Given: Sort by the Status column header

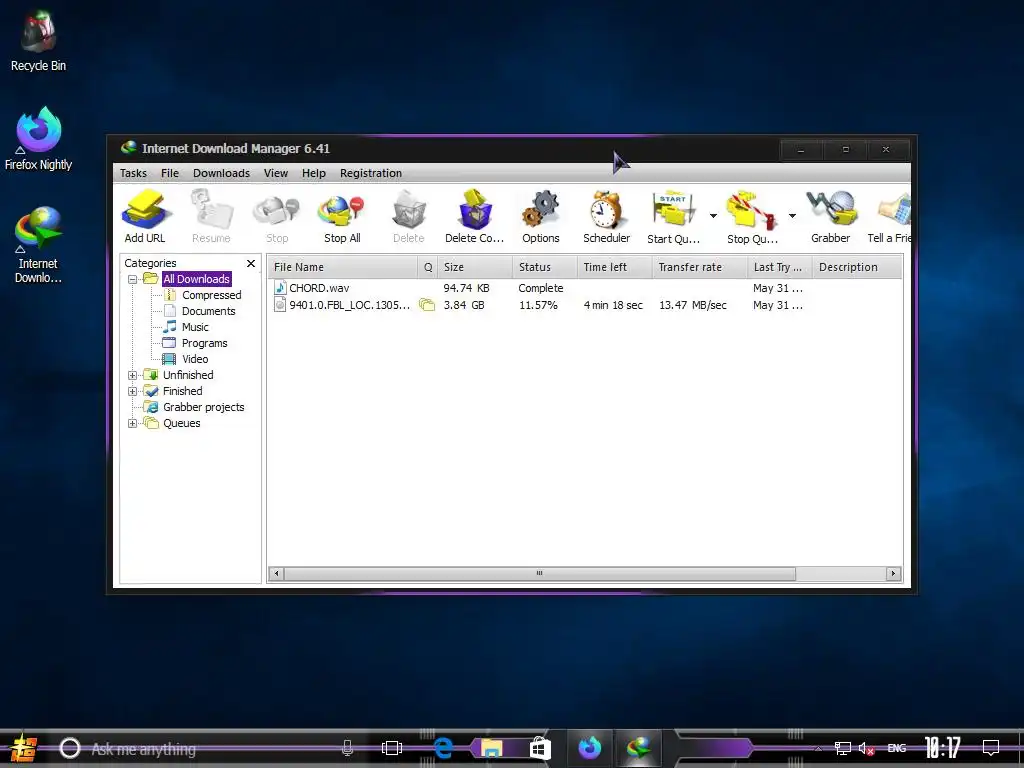Looking at the screenshot, I should point(545,267).
